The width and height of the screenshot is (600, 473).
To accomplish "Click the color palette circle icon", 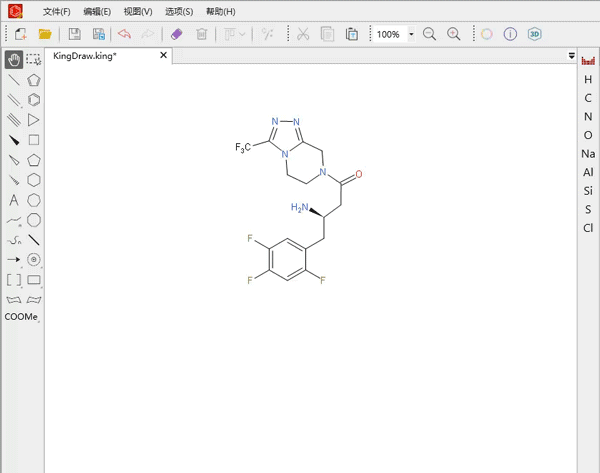I will point(487,34).
